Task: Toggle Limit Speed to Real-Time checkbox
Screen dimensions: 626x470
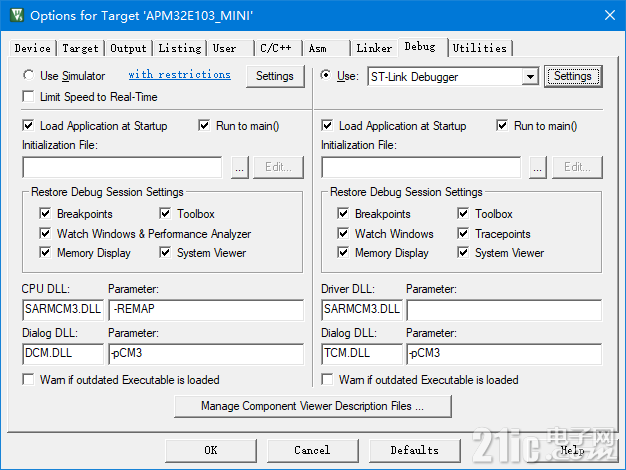Action: (x=28, y=97)
